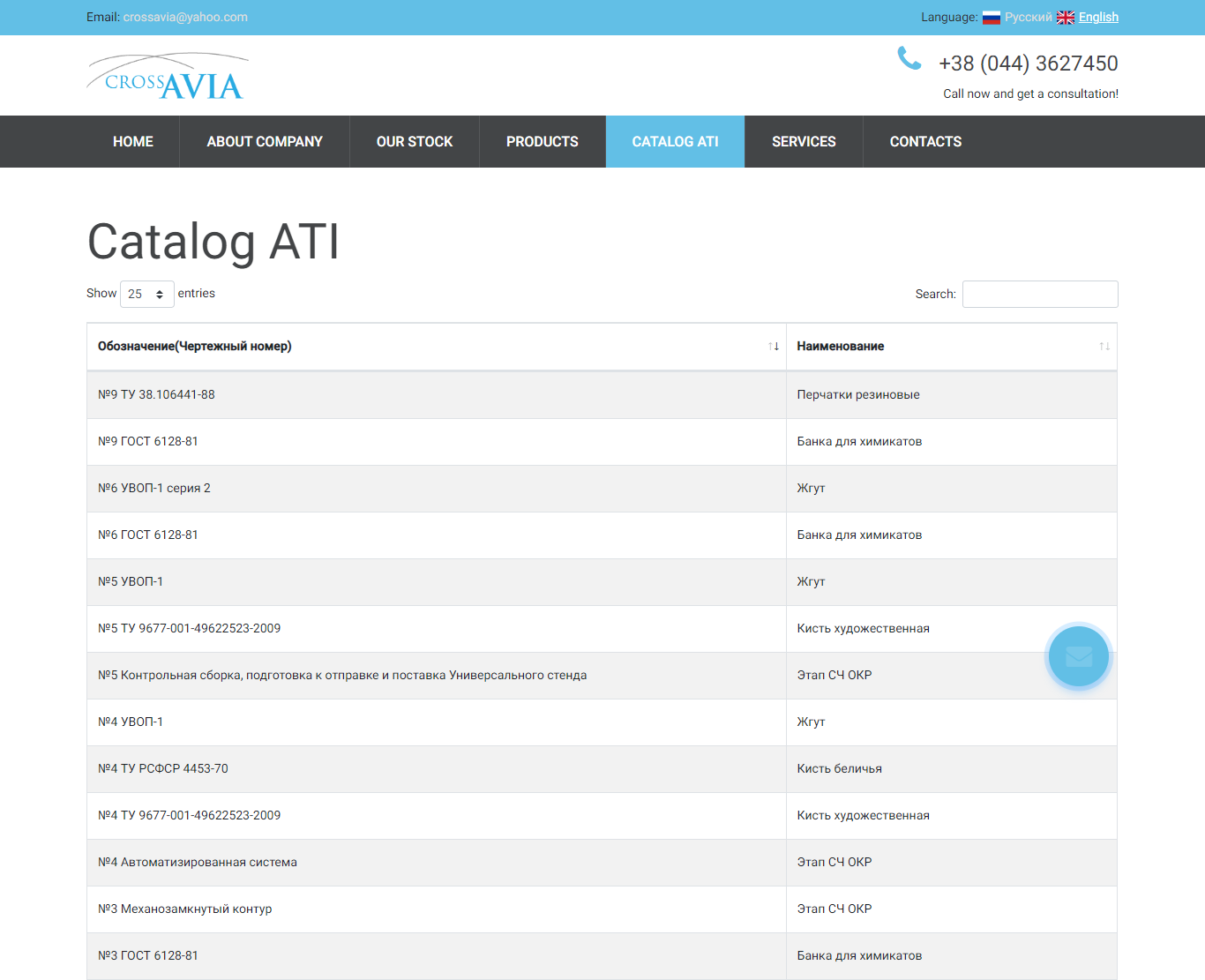Select row №4 ТУ 9677-001-49622523-2009
1205x980 pixels.
click(x=602, y=816)
